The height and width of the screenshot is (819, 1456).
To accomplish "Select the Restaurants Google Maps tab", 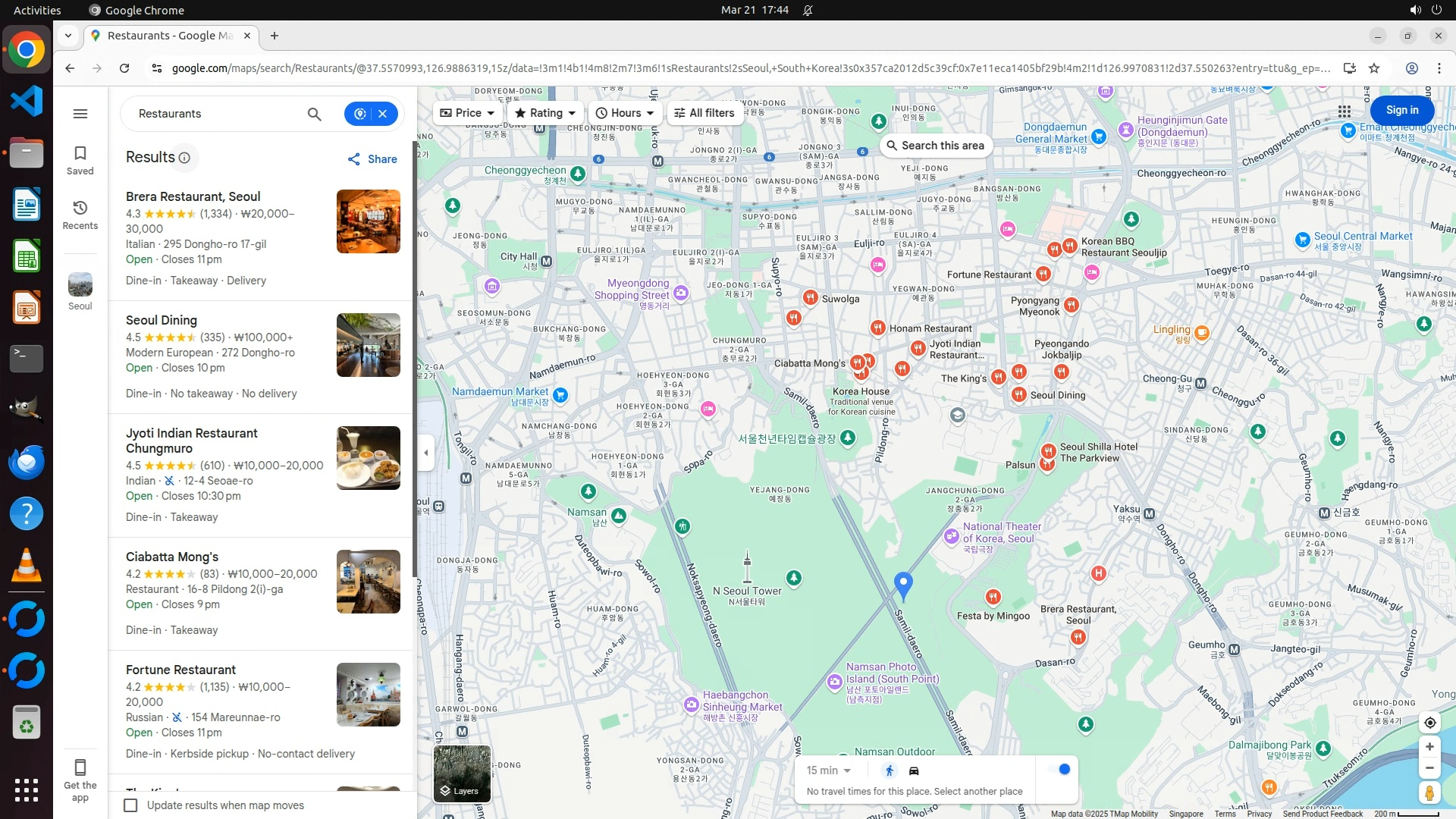I will tap(171, 36).
